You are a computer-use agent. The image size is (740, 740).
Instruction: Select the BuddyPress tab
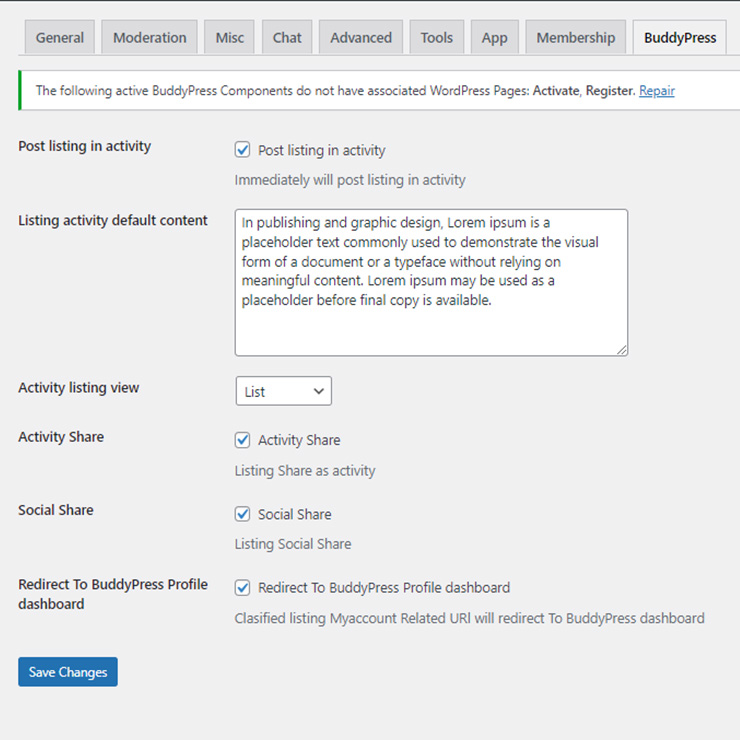pyautogui.click(x=680, y=37)
